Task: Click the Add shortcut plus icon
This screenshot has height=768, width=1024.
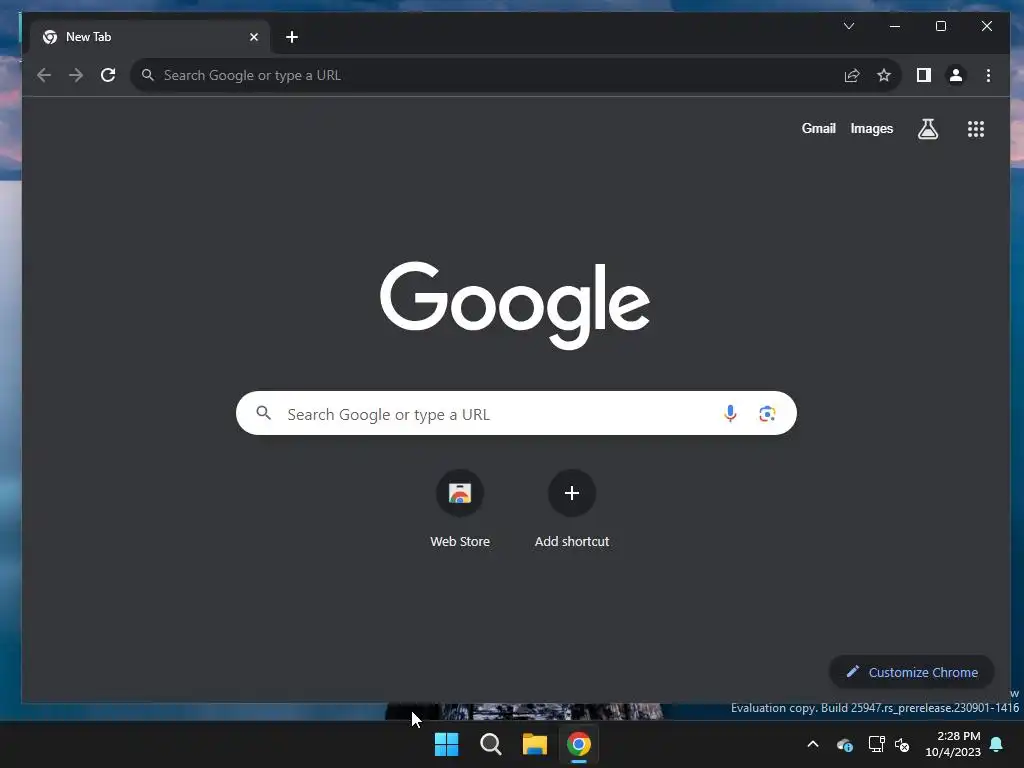Action: pyautogui.click(x=571, y=493)
